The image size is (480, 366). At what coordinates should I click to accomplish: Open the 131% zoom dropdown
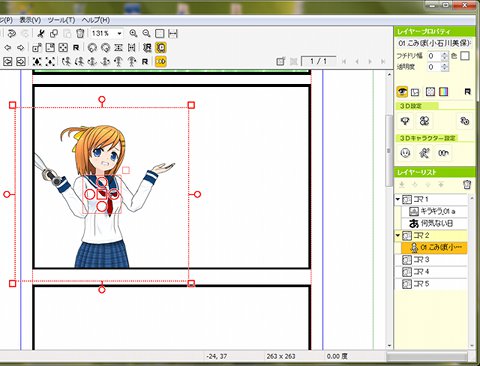point(119,34)
